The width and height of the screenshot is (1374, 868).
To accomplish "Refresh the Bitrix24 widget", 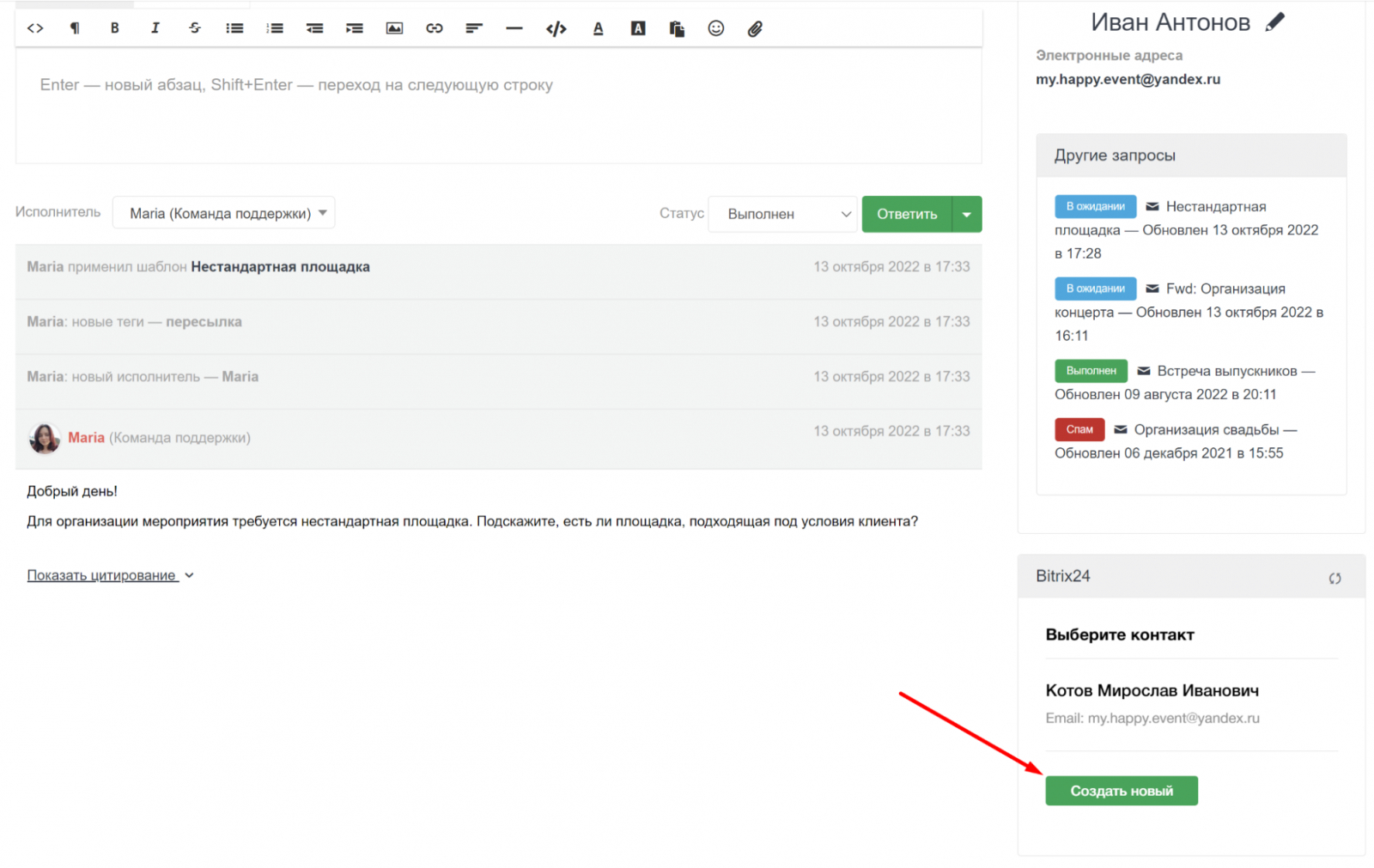I will (x=1334, y=578).
